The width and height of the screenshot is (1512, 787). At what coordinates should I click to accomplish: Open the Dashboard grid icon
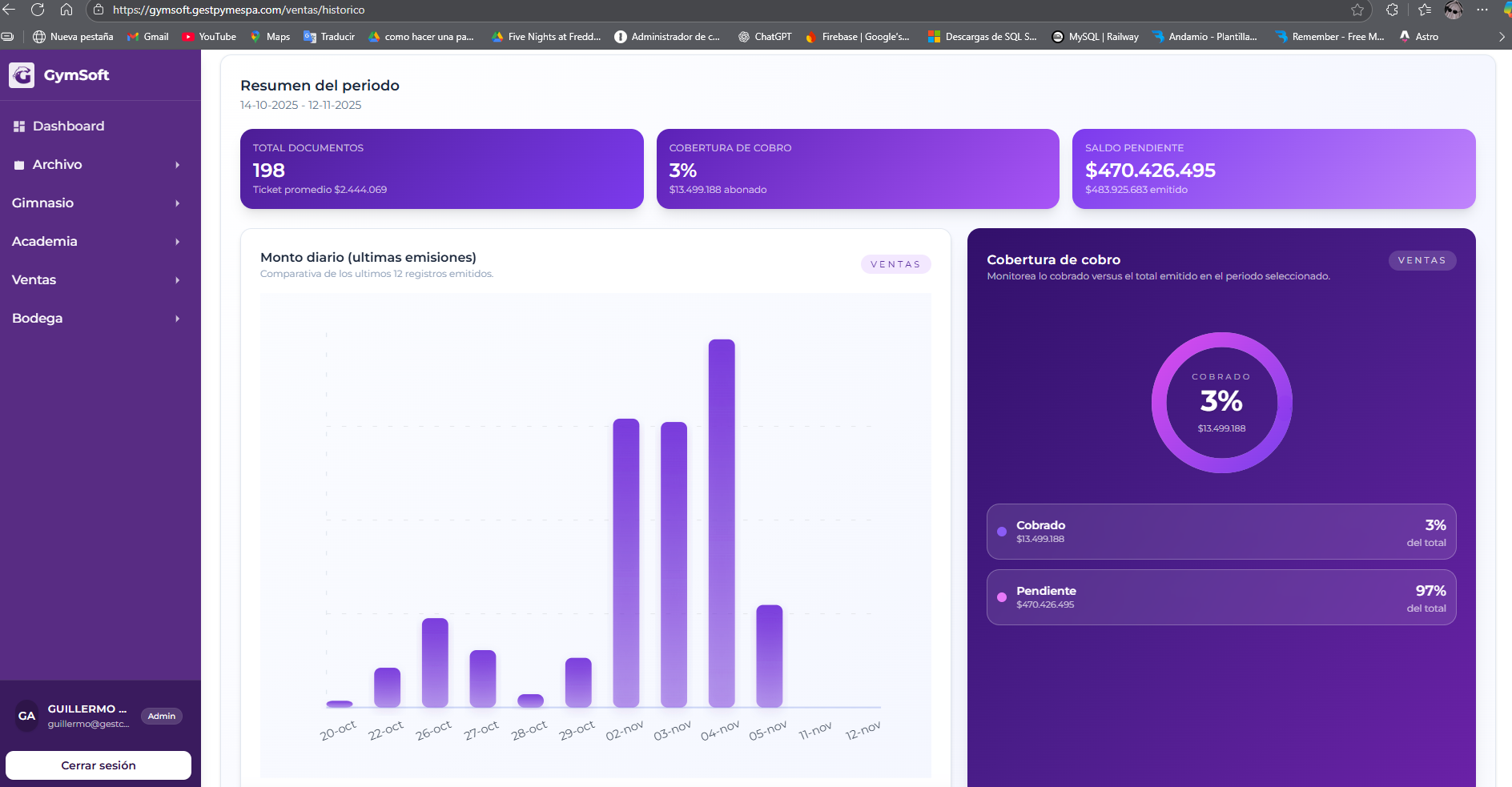pos(19,126)
